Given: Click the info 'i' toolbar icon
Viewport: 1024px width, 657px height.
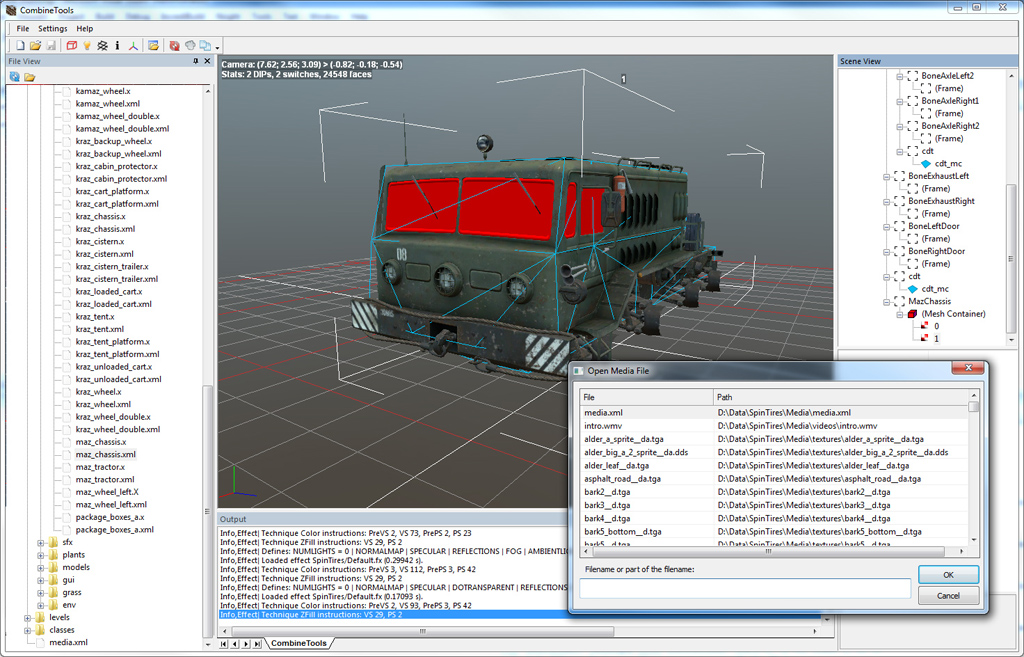Looking at the screenshot, I should (x=117, y=46).
